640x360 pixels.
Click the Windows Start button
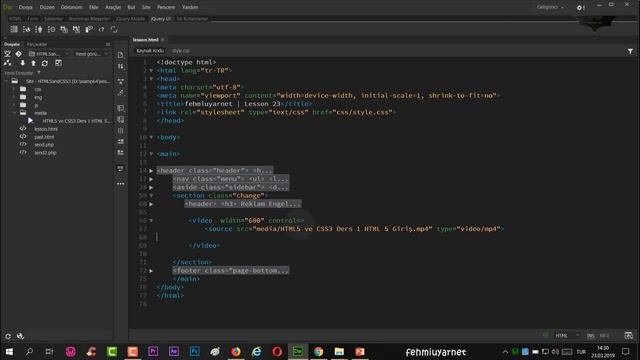click(9, 351)
